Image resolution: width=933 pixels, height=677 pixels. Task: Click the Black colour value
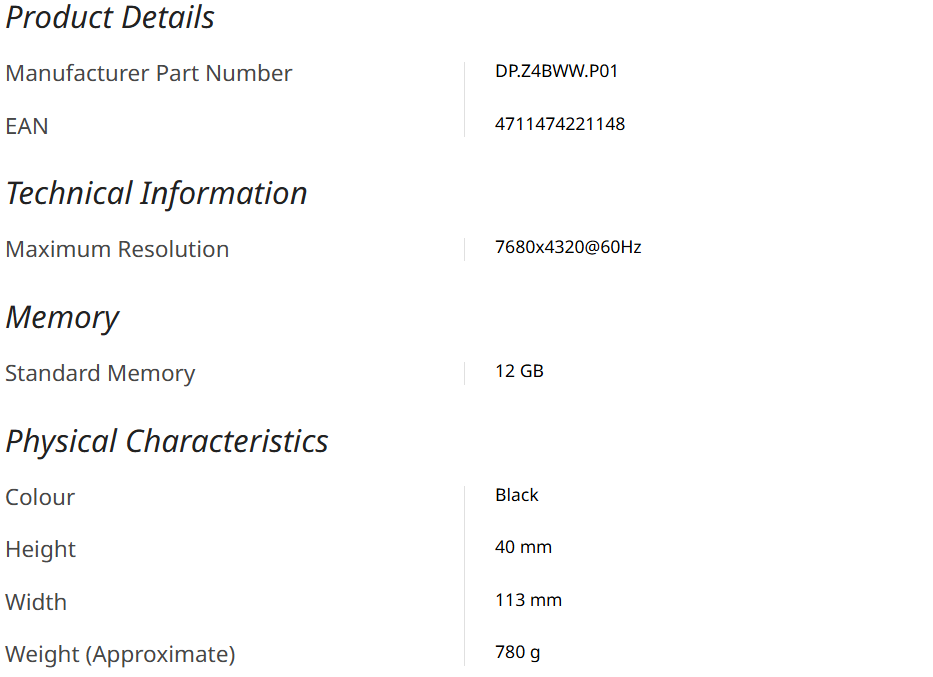click(517, 495)
